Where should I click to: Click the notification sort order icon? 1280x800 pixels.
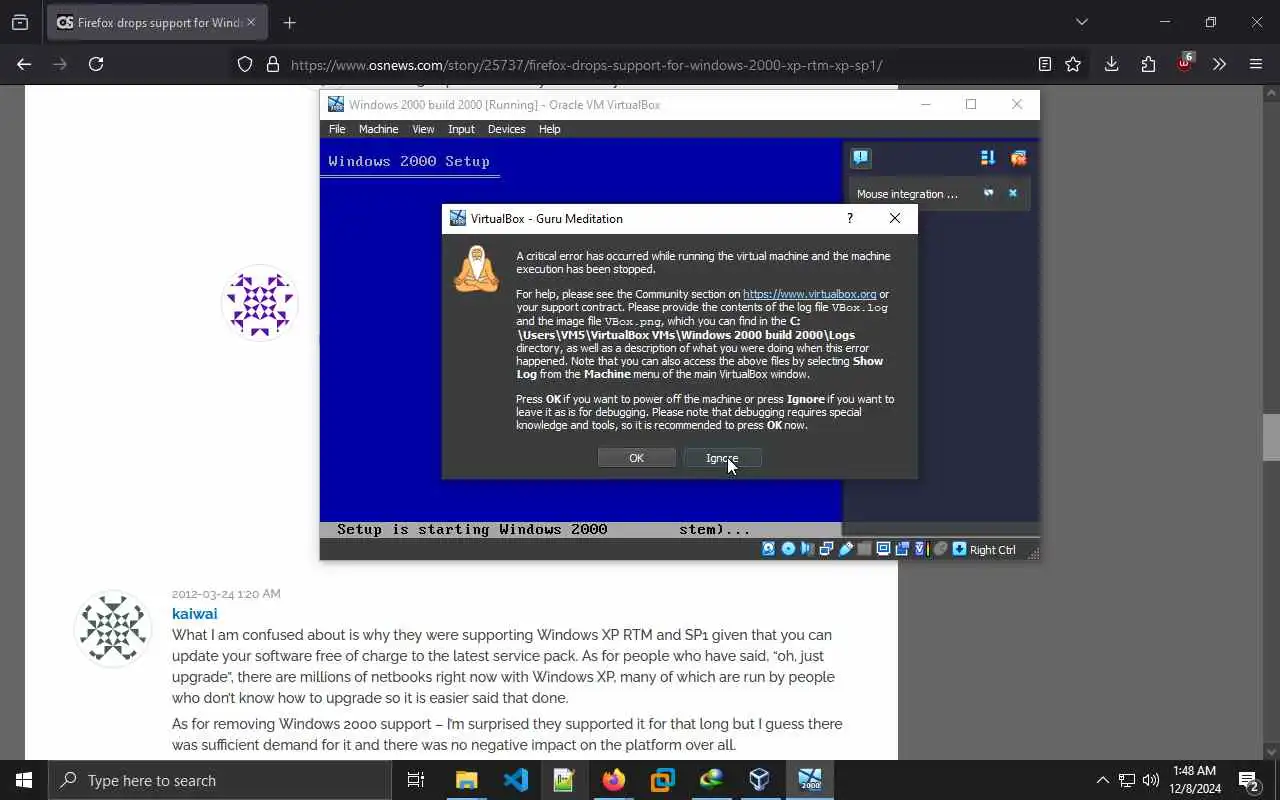[988, 158]
